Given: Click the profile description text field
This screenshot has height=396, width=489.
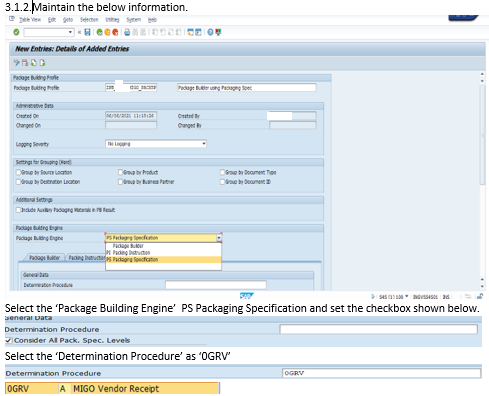Looking at the screenshot, I should 247,88.
